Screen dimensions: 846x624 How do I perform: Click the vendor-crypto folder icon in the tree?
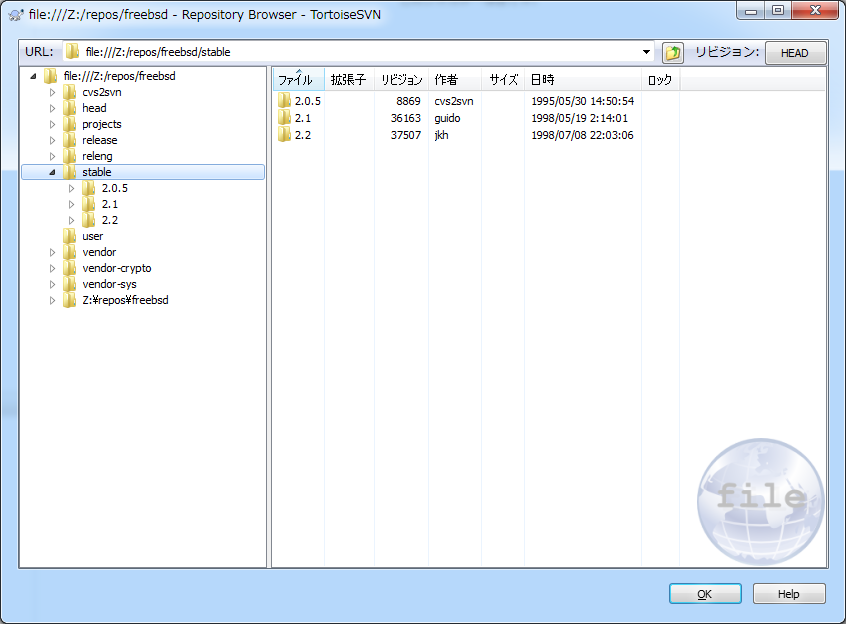coord(70,268)
